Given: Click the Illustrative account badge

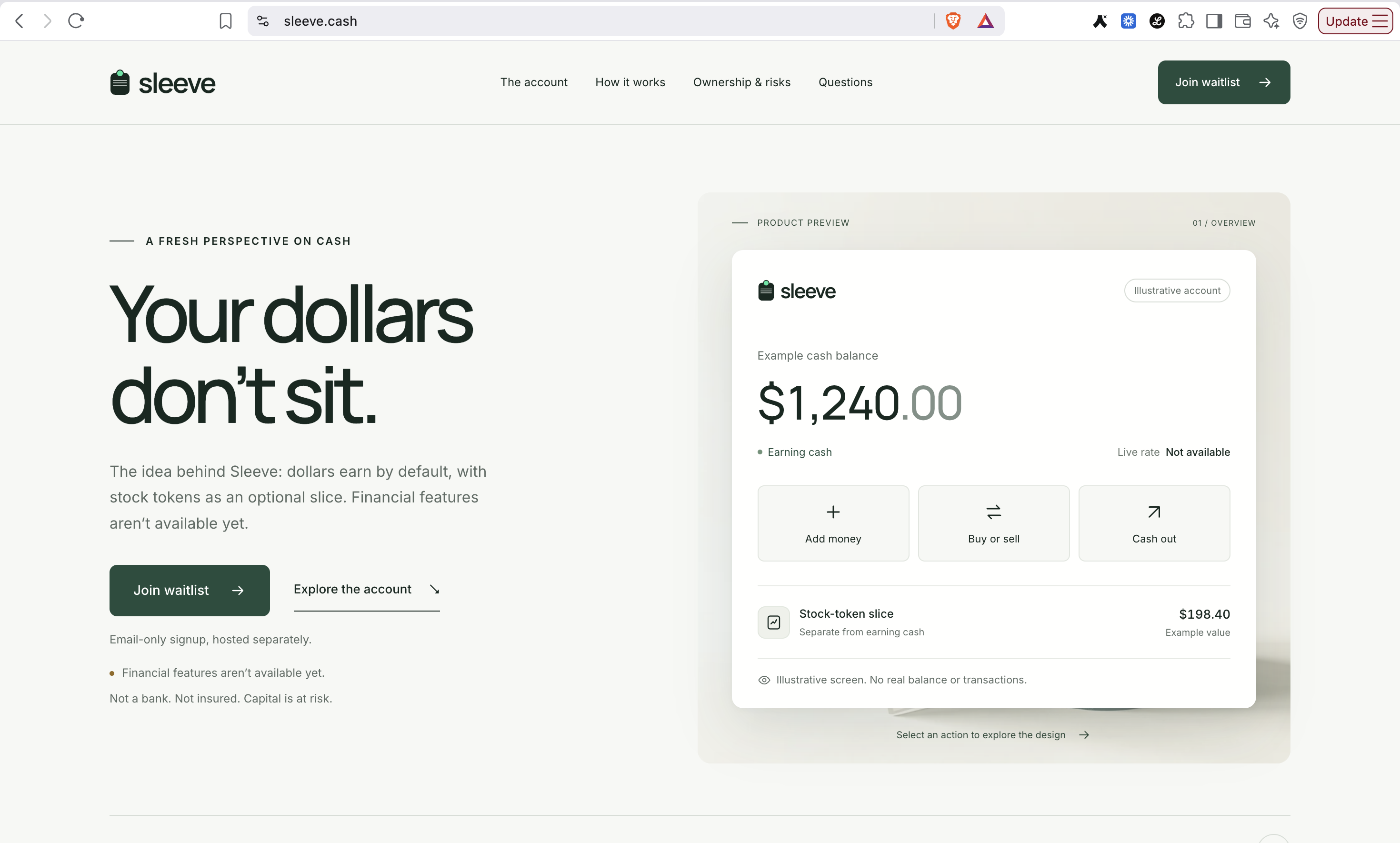Looking at the screenshot, I should click(x=1177, y=290).
